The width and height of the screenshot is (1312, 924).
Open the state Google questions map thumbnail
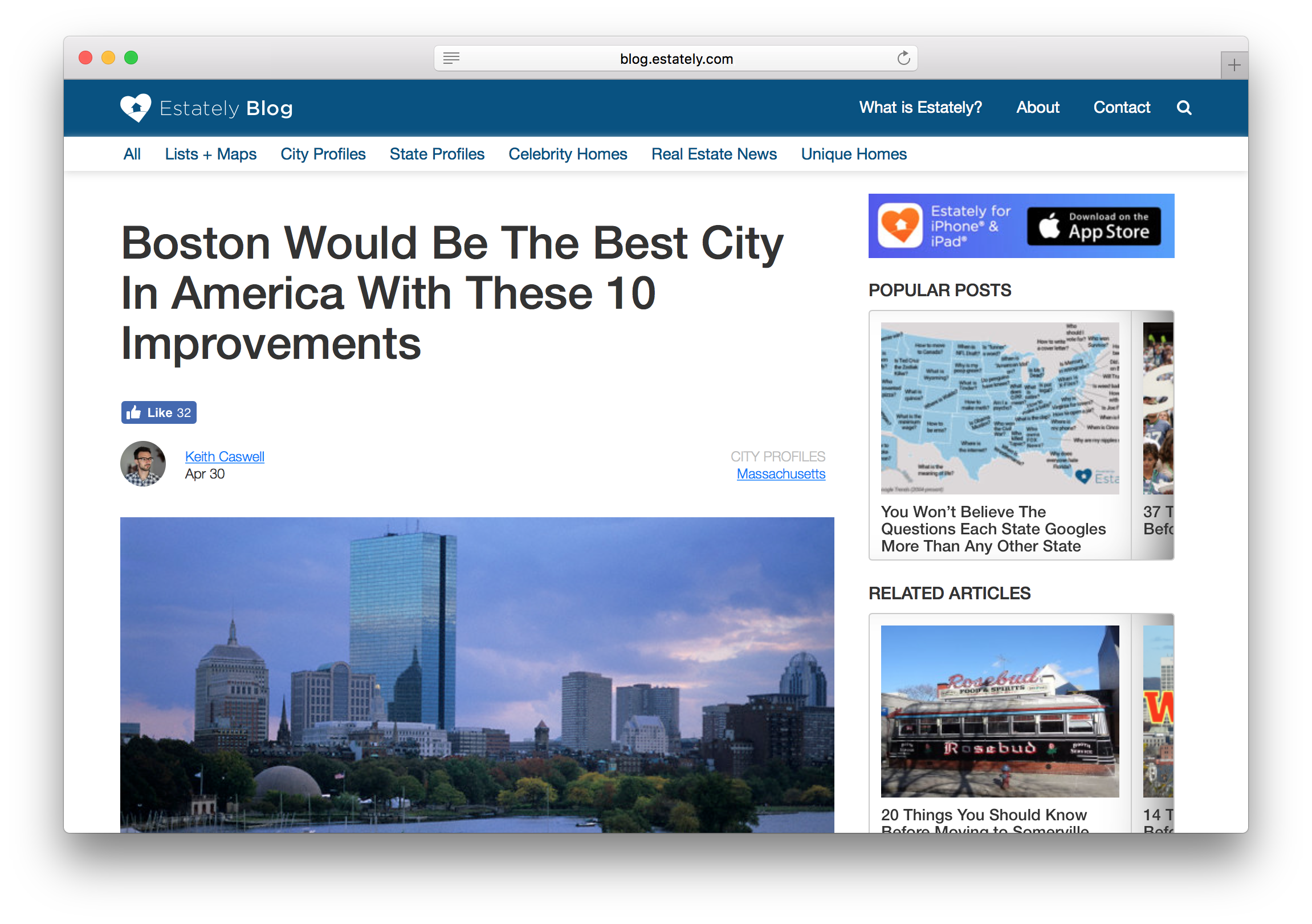[1000, 408]
